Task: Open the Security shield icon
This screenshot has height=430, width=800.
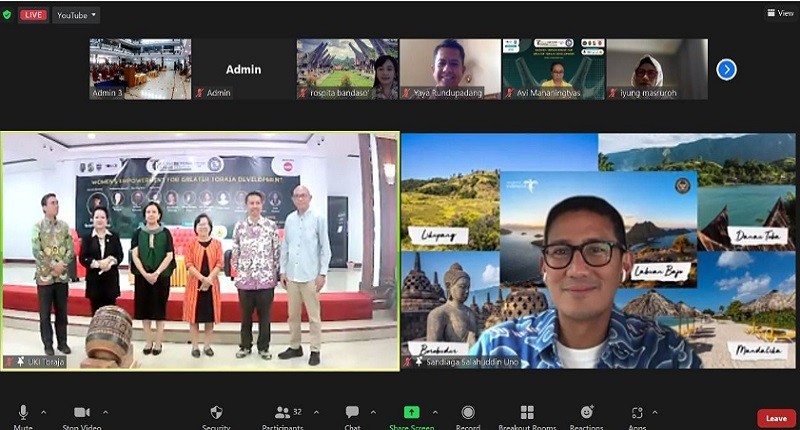Action: point(216,412)
